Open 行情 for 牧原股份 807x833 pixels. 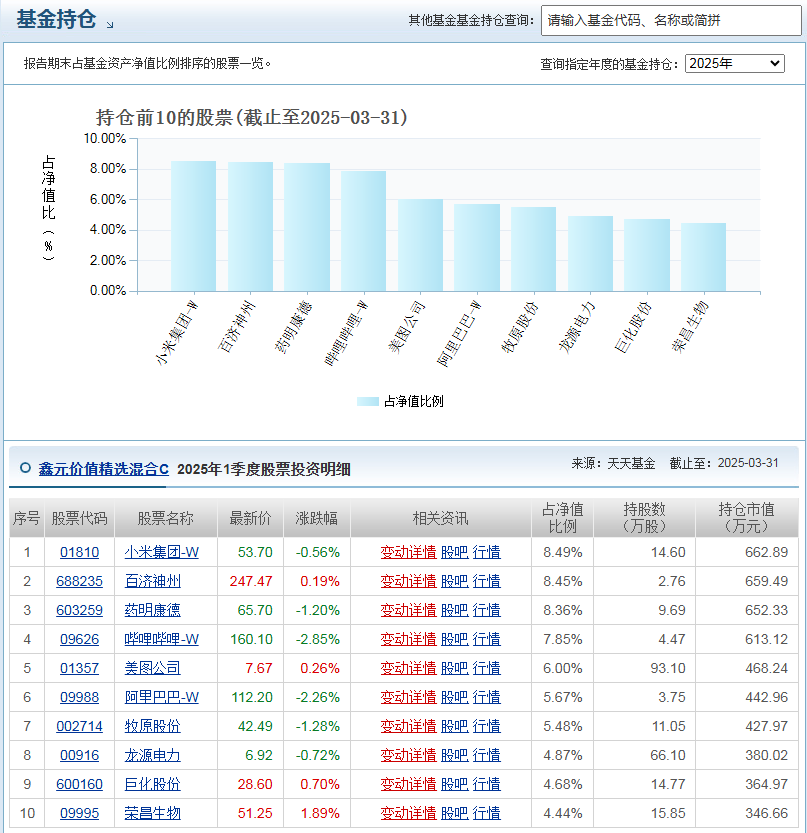click(x=487, y=726)
